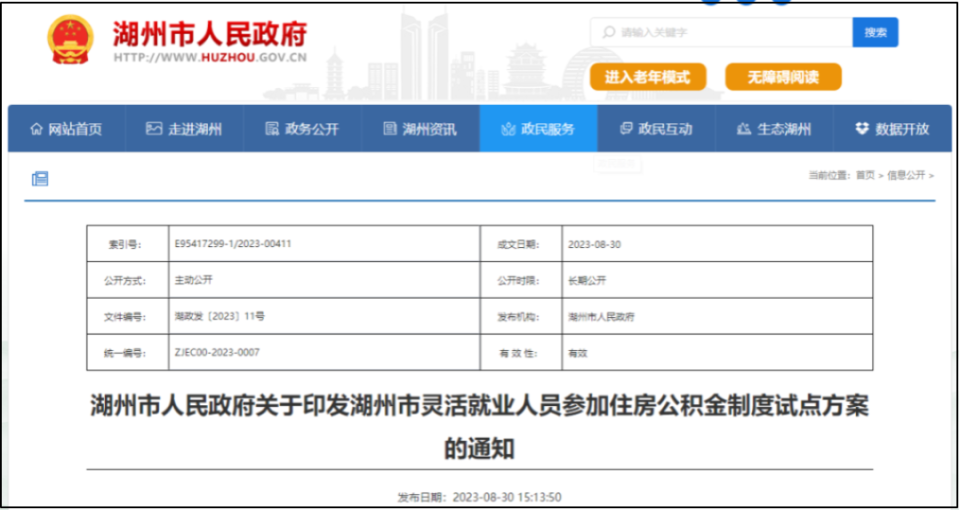The image size is (960, 510).
Task: Click the national emblem logo
Action: [70, 39]
